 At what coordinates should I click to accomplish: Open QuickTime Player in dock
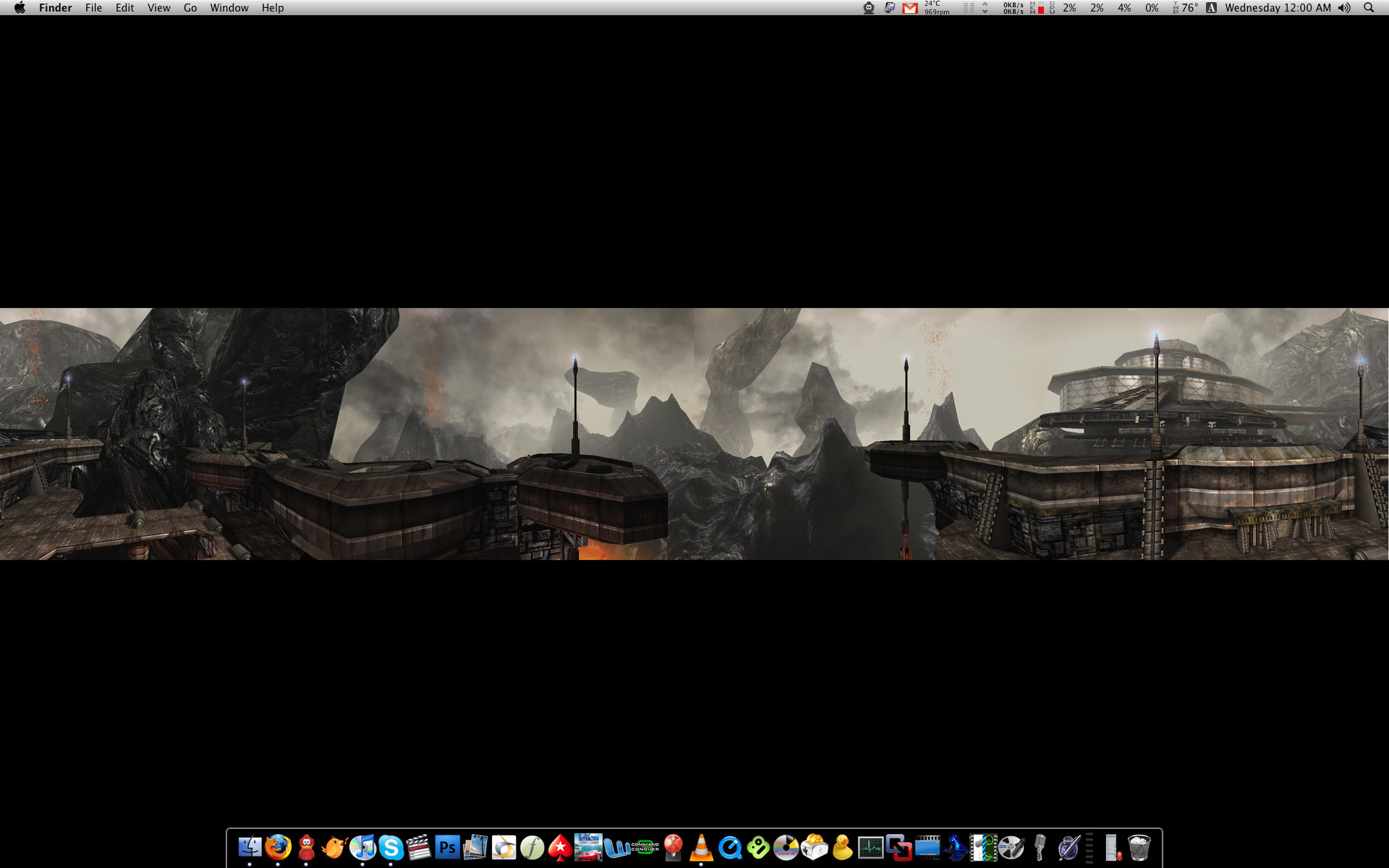730,847
